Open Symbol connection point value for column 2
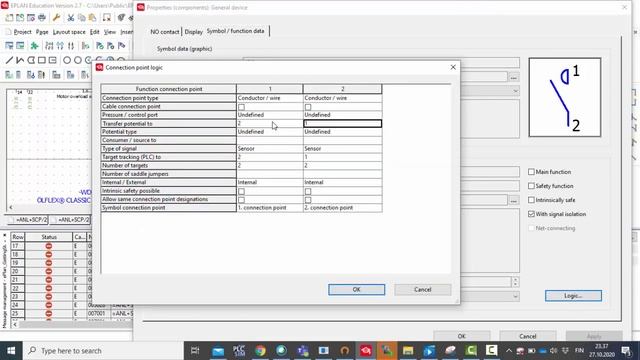The image size is (640, 360). [342, 208]
